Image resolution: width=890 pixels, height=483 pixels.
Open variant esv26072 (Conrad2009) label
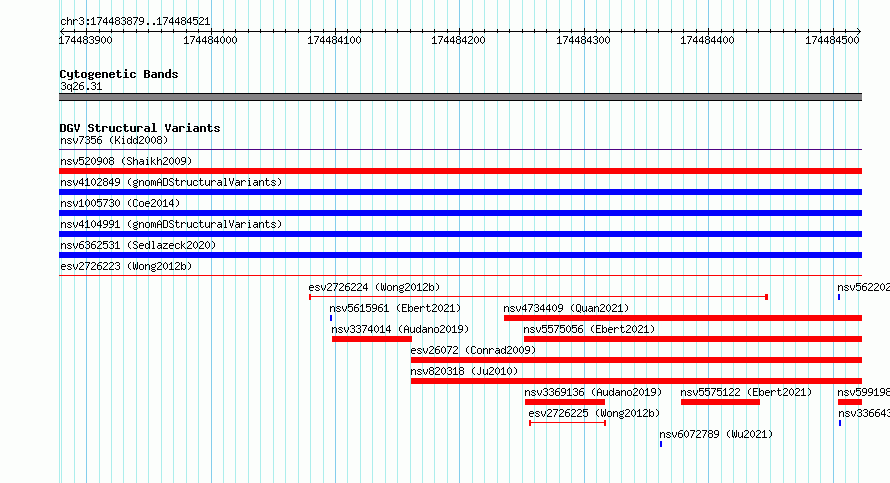473,350
